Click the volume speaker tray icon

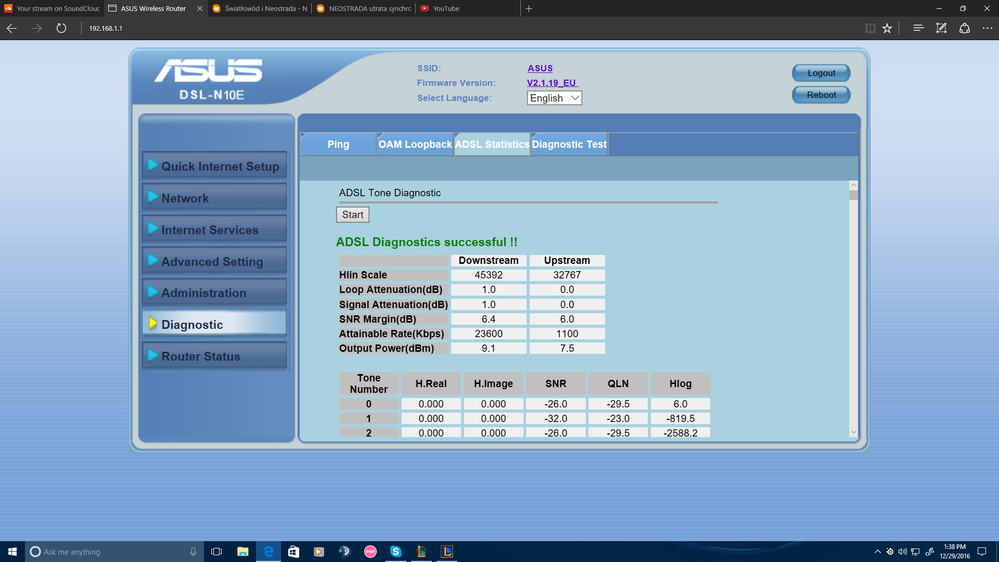point(902,552)
